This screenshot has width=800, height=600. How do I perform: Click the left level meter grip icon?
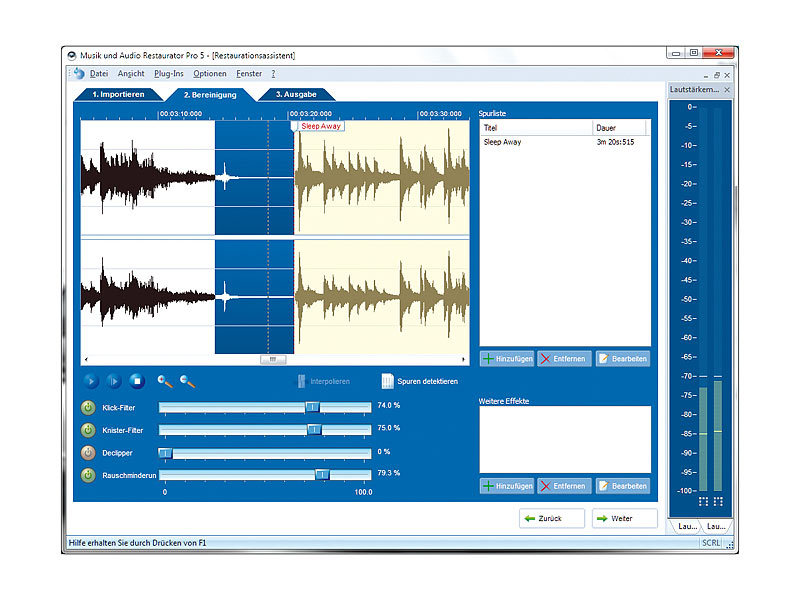pos(703,501)
